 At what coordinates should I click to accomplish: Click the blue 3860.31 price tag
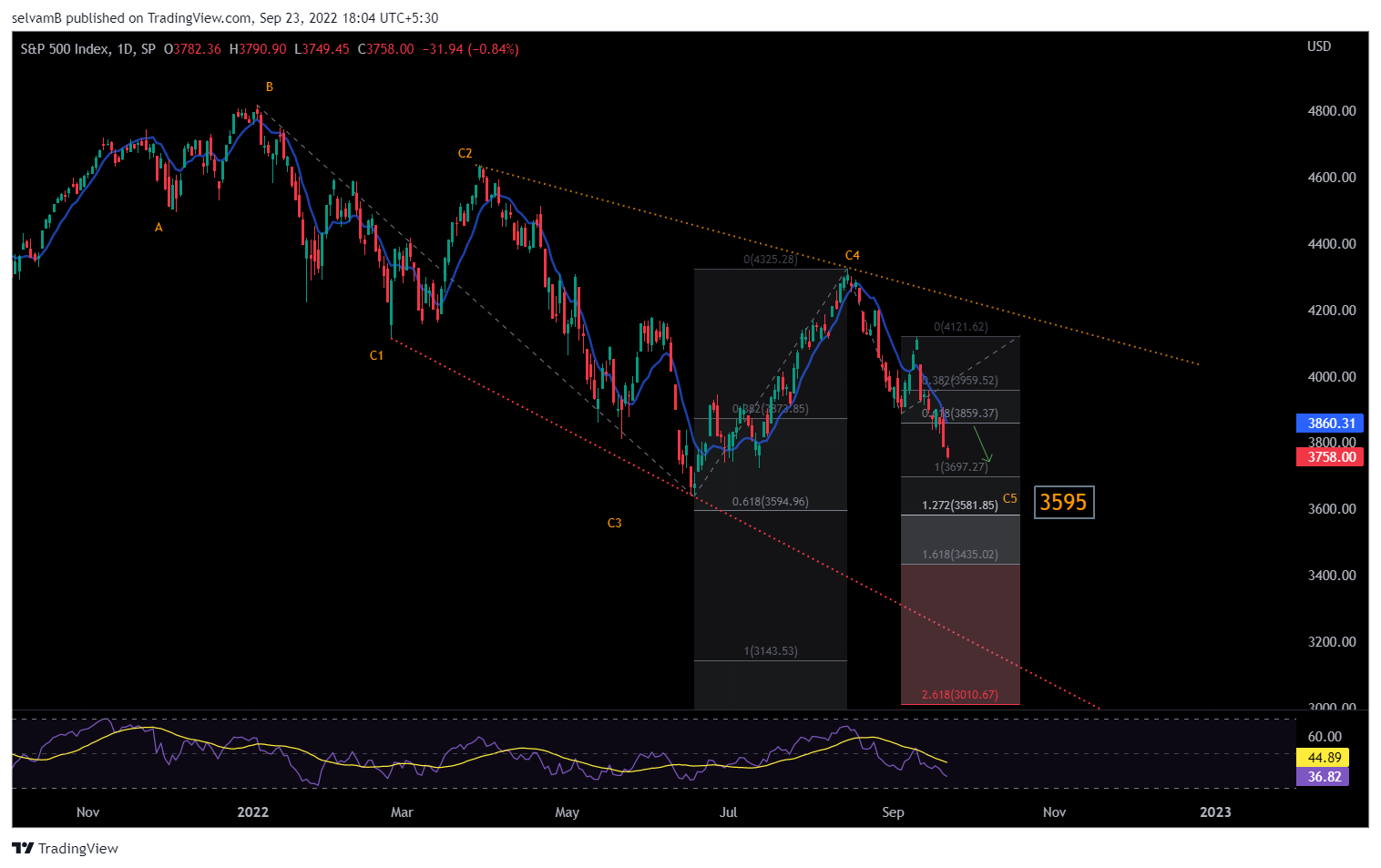(x=1330, y=423)
